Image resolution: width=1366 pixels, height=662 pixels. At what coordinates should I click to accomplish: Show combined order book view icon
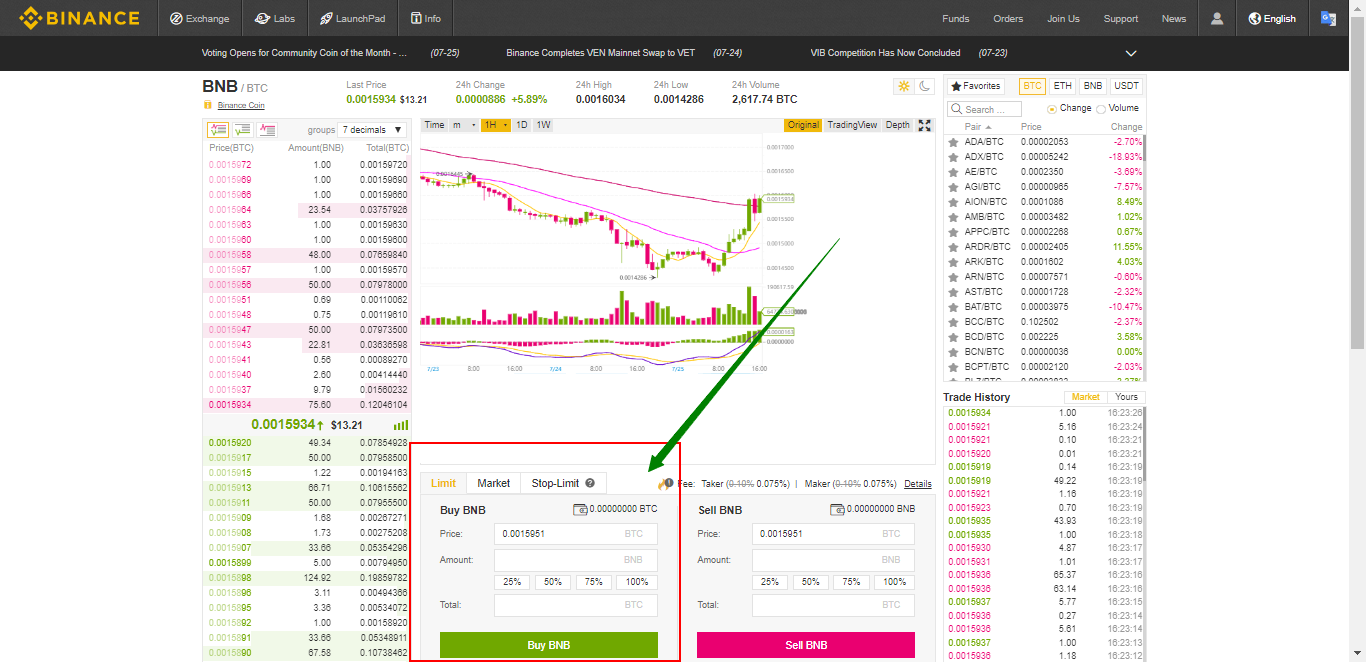tap(218, 130)
